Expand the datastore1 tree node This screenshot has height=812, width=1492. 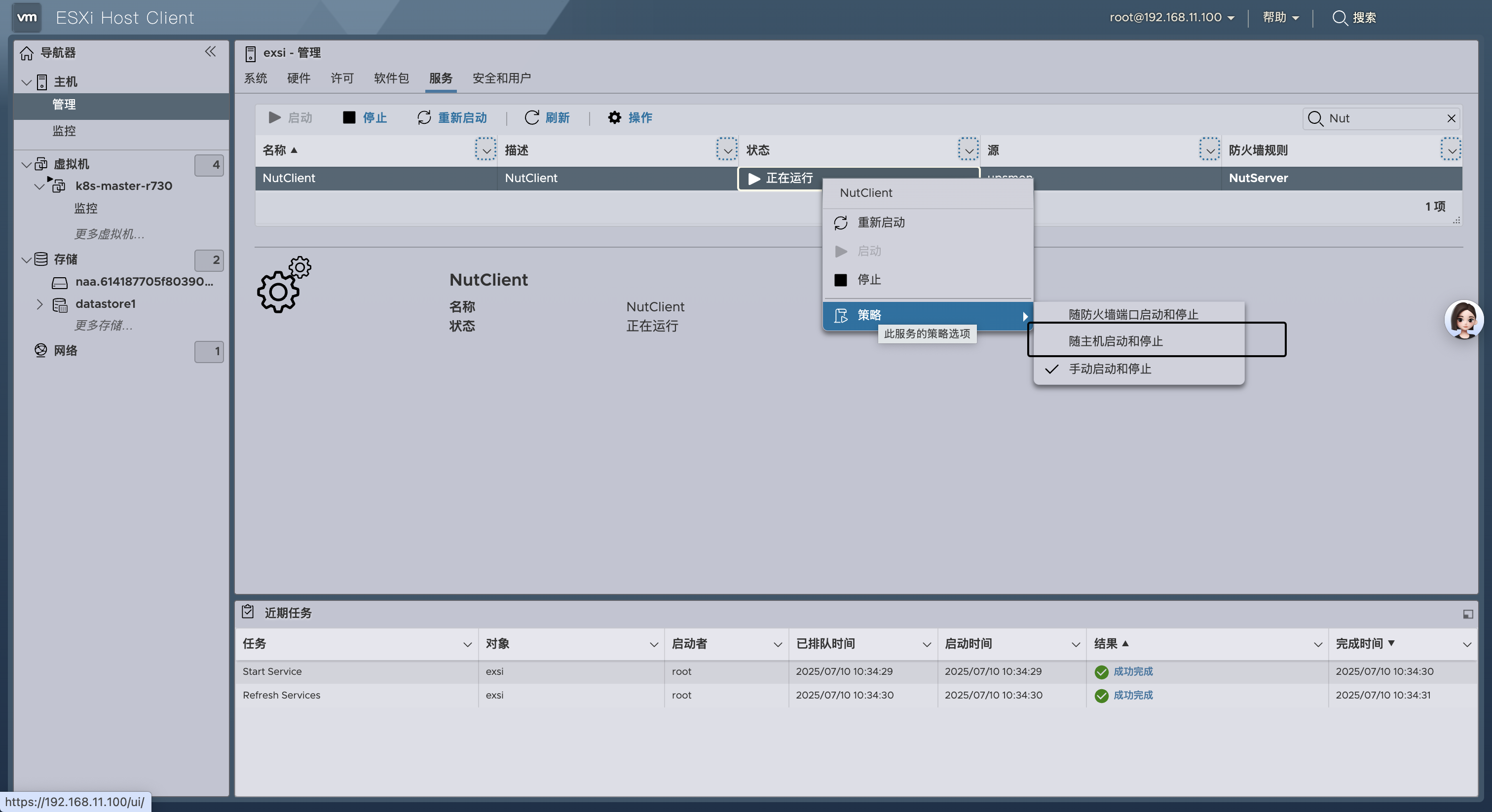click(x=39, y=304)
